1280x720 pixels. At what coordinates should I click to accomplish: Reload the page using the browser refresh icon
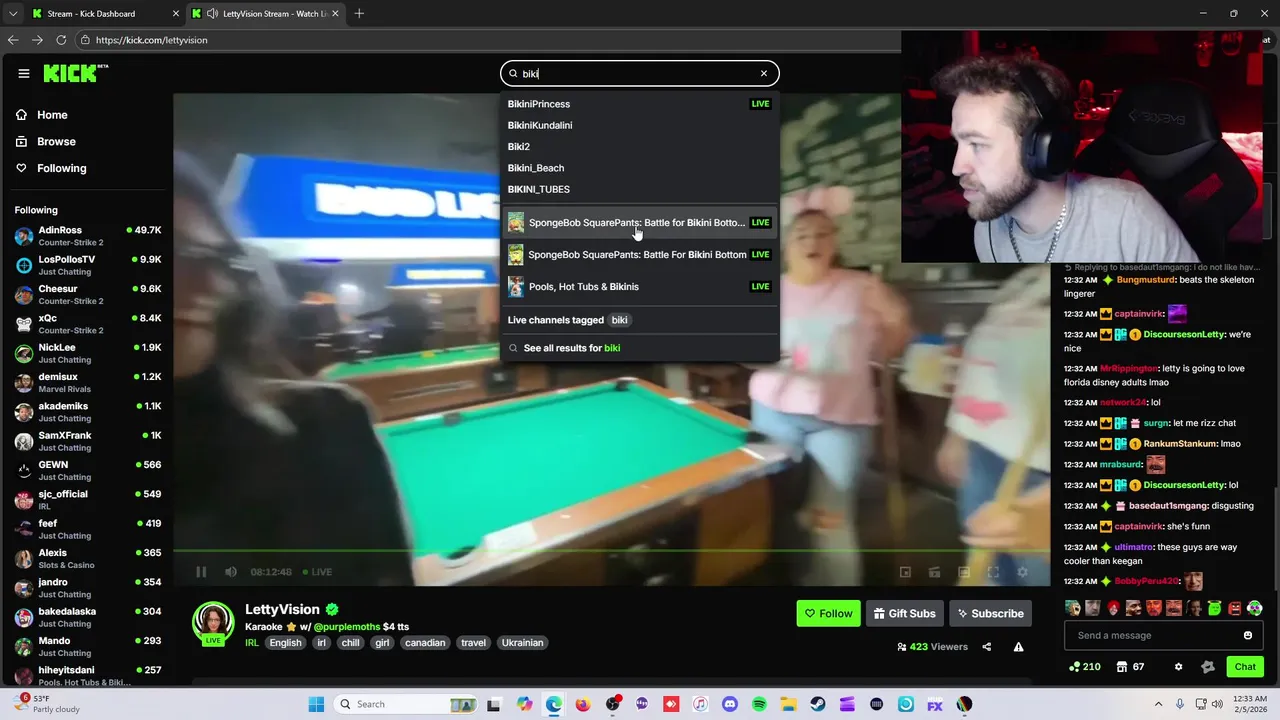[61, 40]
